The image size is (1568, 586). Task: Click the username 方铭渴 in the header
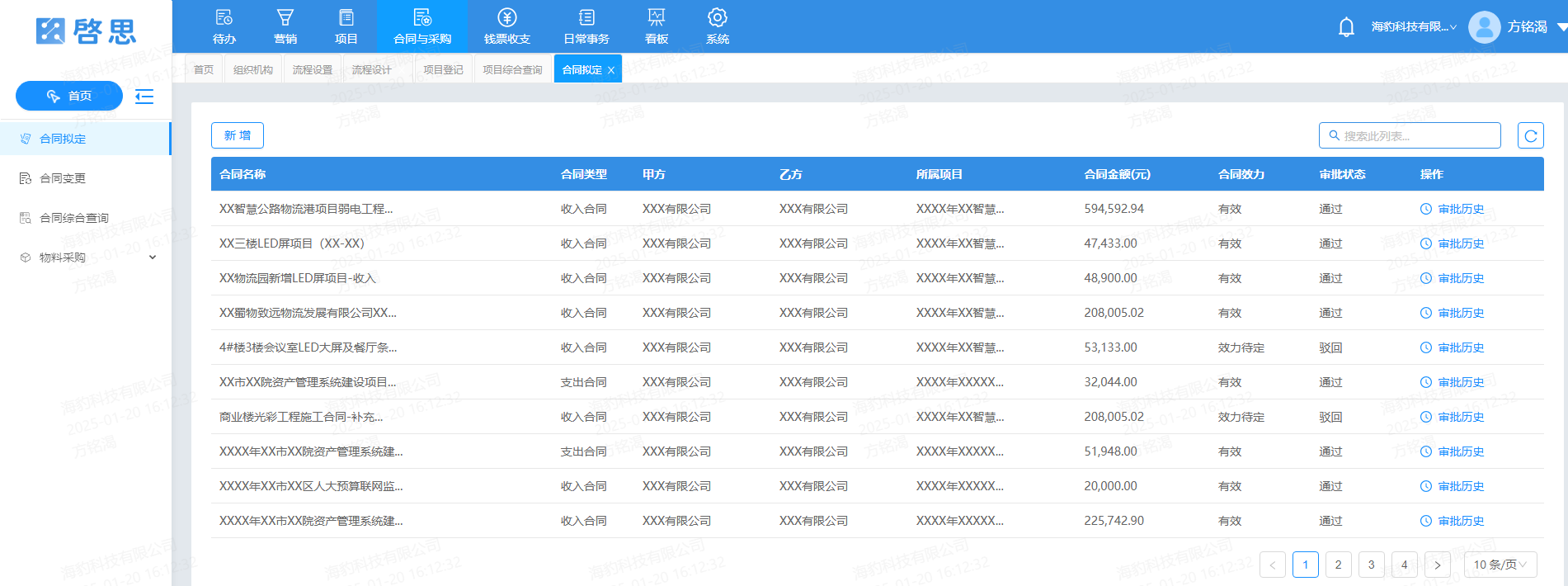pyautogui.click(x=1528, y=27)
